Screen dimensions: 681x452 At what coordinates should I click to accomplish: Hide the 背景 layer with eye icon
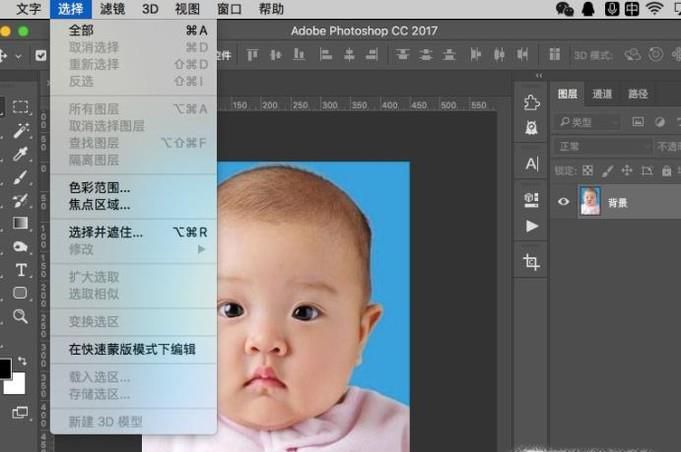[564, 202]
